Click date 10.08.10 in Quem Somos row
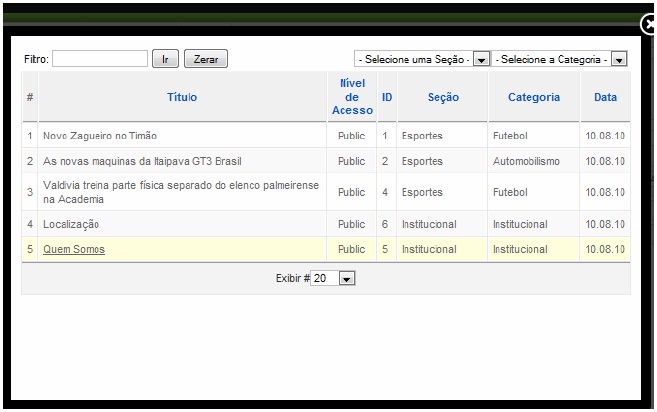The width and height of the screenshot is (657, 412). 605,249
